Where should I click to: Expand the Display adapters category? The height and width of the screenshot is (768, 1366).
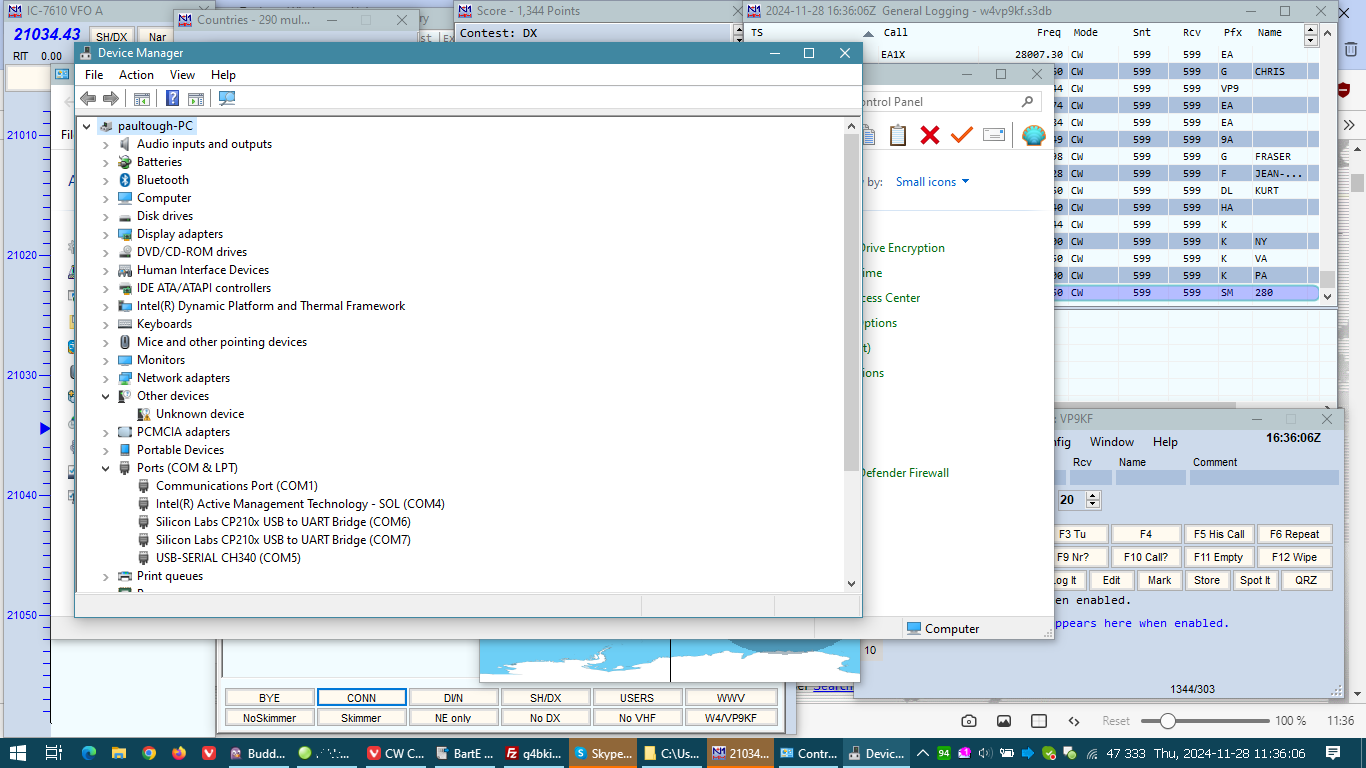click(106, 234)
